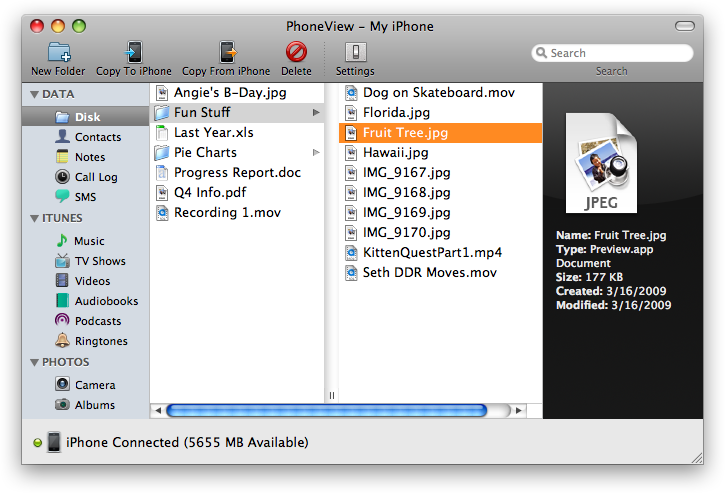The width and height of the screenshot is (725, 493).
Task: Click the toolbar toggle pill button
Action: point(685,26)
